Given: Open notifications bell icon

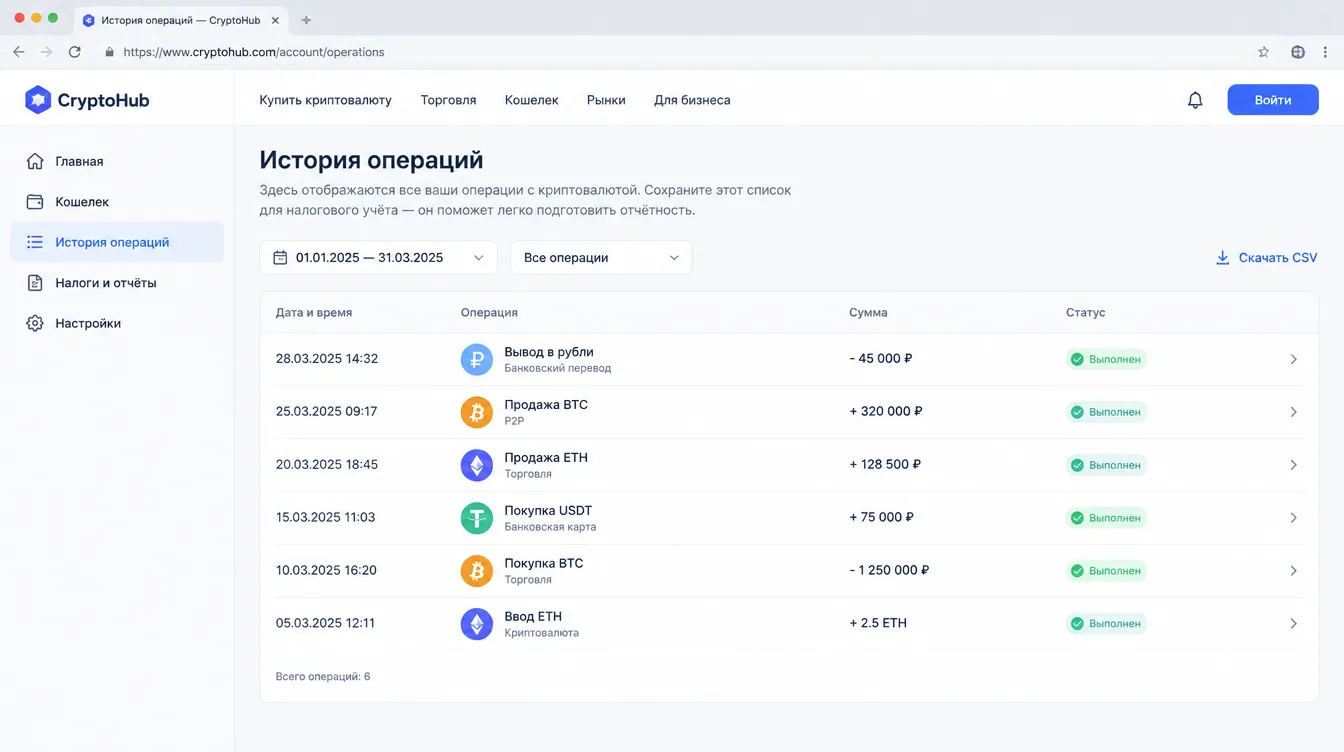Looking at the screenshot, I should [1195, 100].
